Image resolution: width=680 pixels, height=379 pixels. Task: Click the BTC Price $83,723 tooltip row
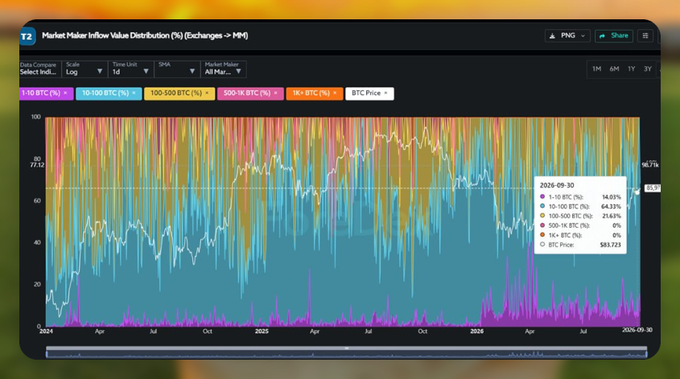pos(580,245)
